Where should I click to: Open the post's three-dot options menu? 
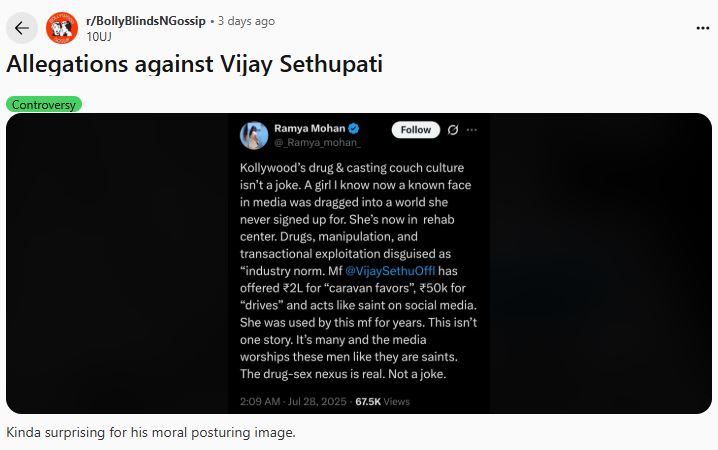(x=702, y=28)
